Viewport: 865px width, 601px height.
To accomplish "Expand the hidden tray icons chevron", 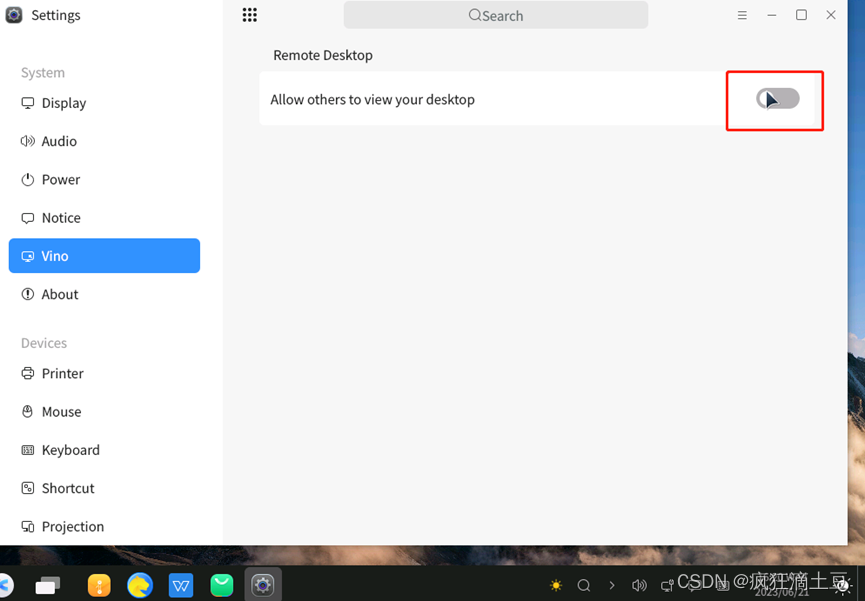I will (612, 585).
